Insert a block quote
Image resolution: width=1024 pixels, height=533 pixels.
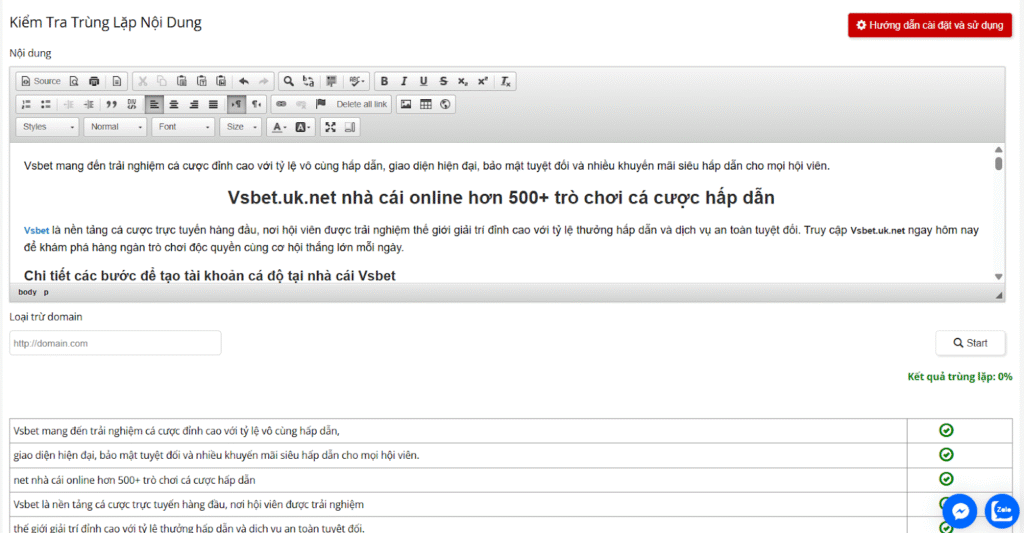112,104
